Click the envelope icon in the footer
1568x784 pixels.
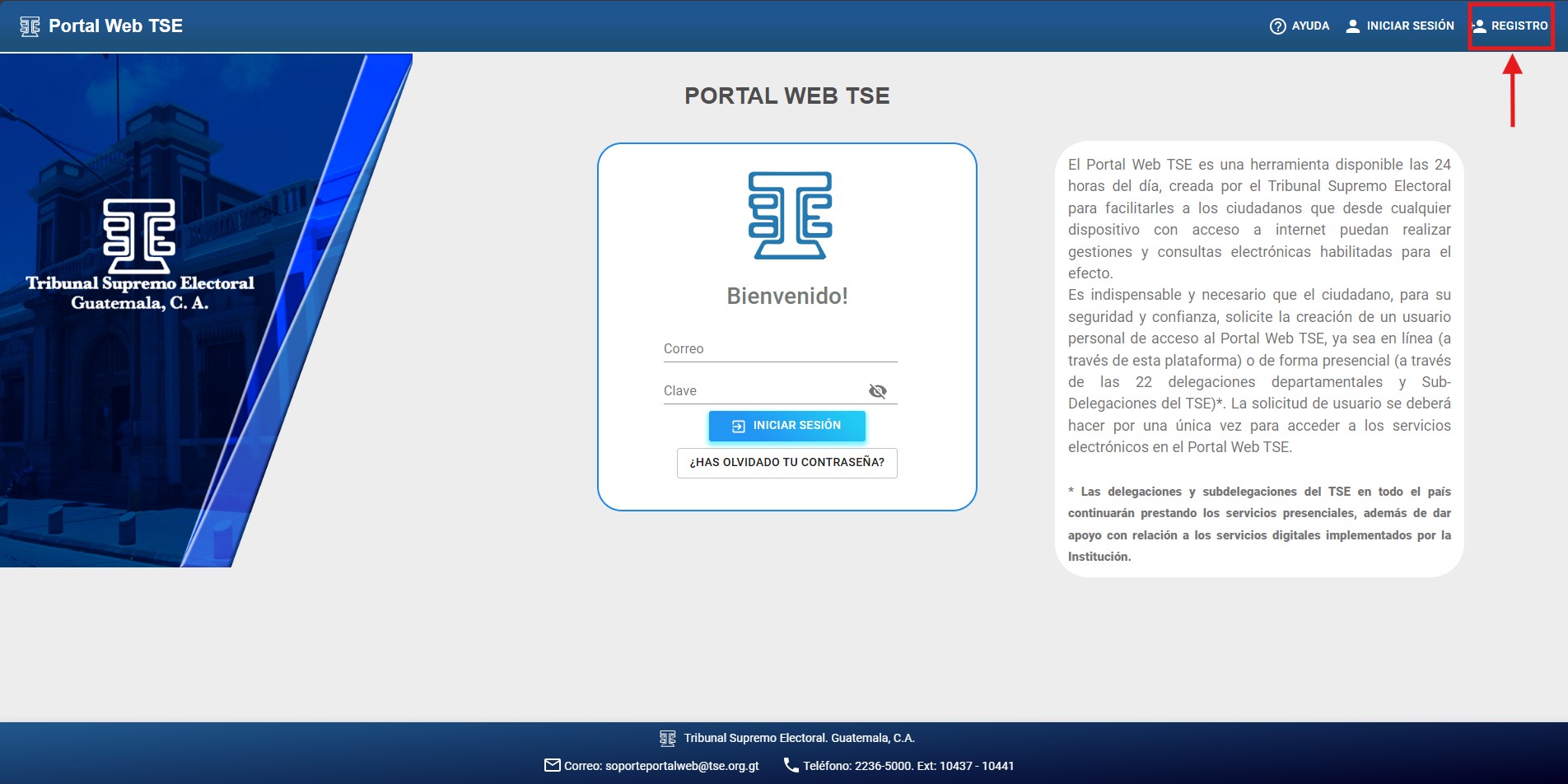(553, 766)
